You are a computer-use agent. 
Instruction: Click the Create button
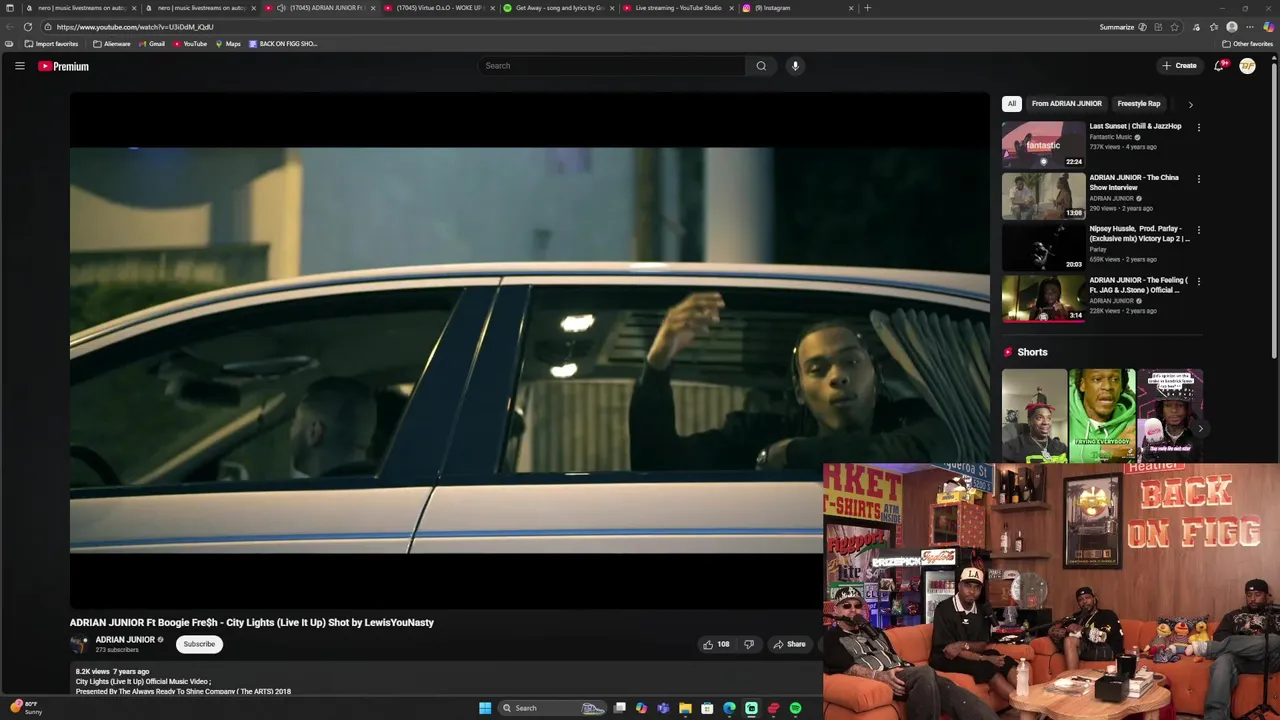1179,66
